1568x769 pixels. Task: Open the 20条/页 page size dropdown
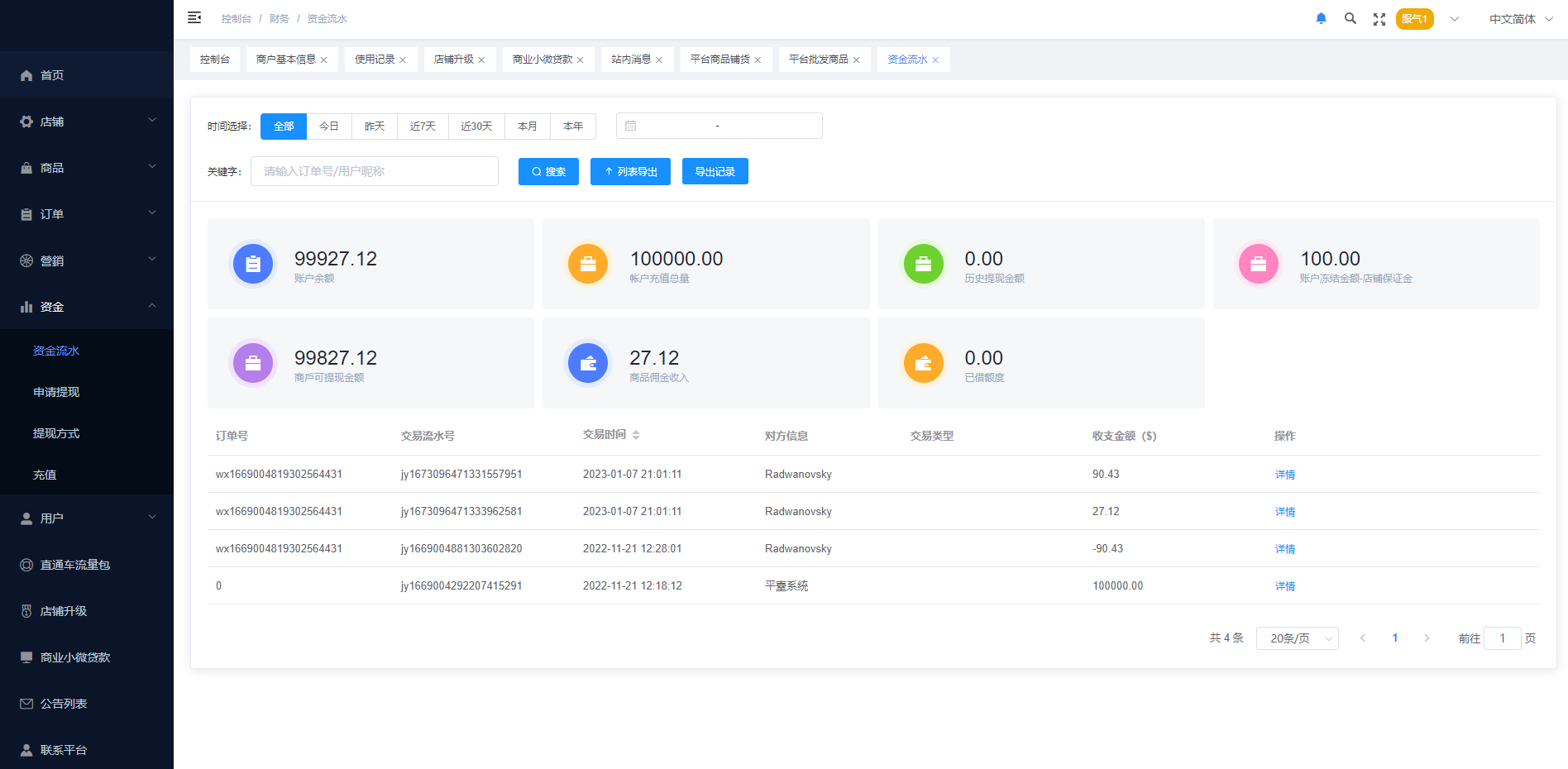coord(1297,638)
